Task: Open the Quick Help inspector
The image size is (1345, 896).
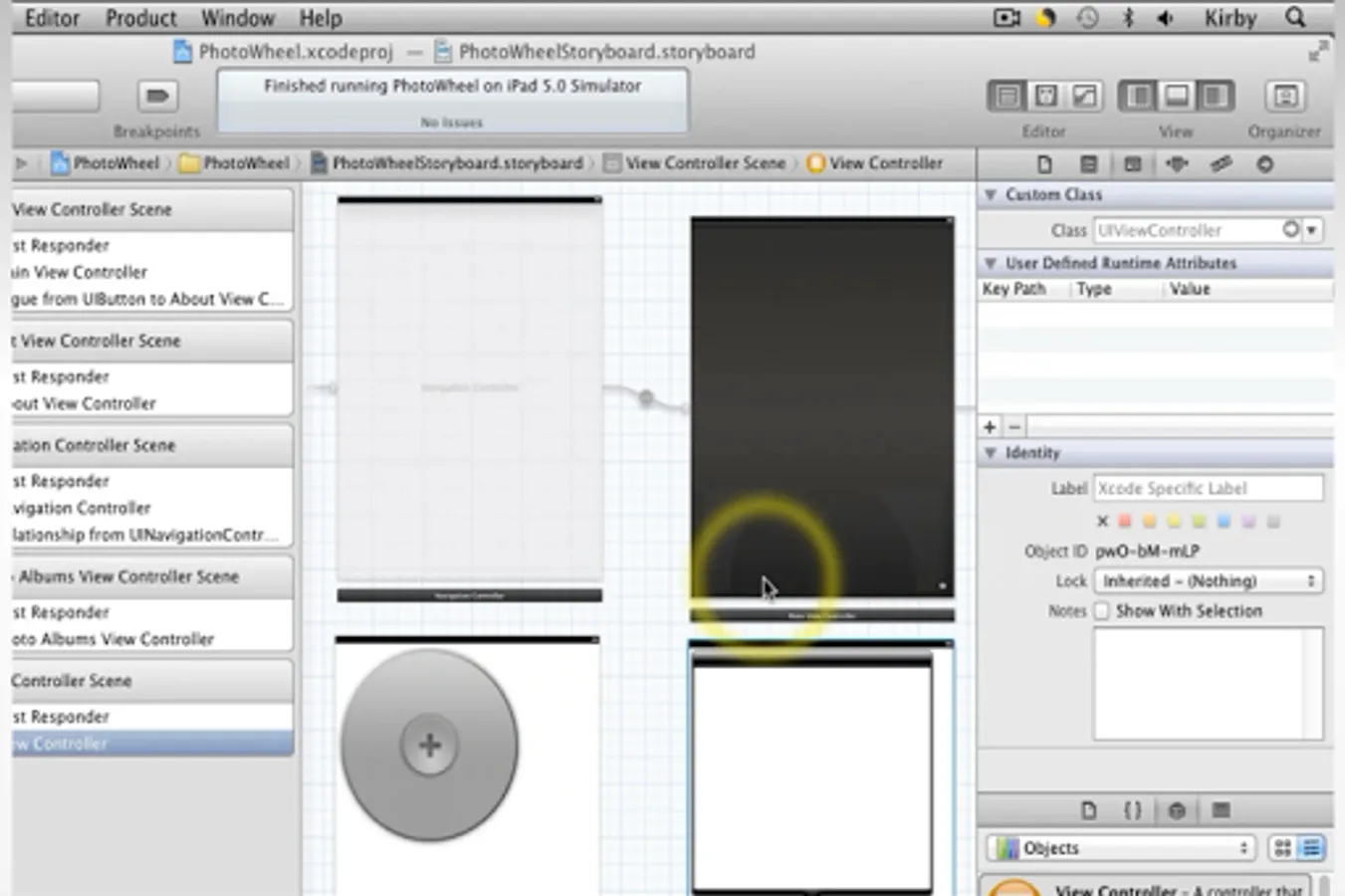Action: point(1088,163)
